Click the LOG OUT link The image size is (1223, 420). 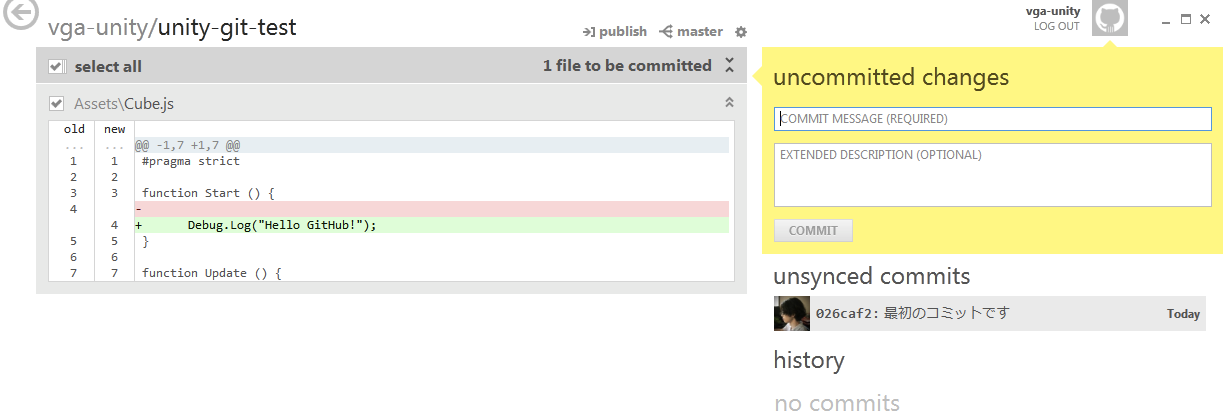(1057, 26)
